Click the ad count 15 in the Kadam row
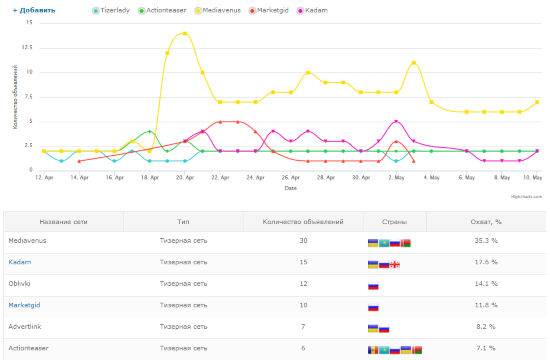This screenshot has height=360, width=550. pos(303,262)
